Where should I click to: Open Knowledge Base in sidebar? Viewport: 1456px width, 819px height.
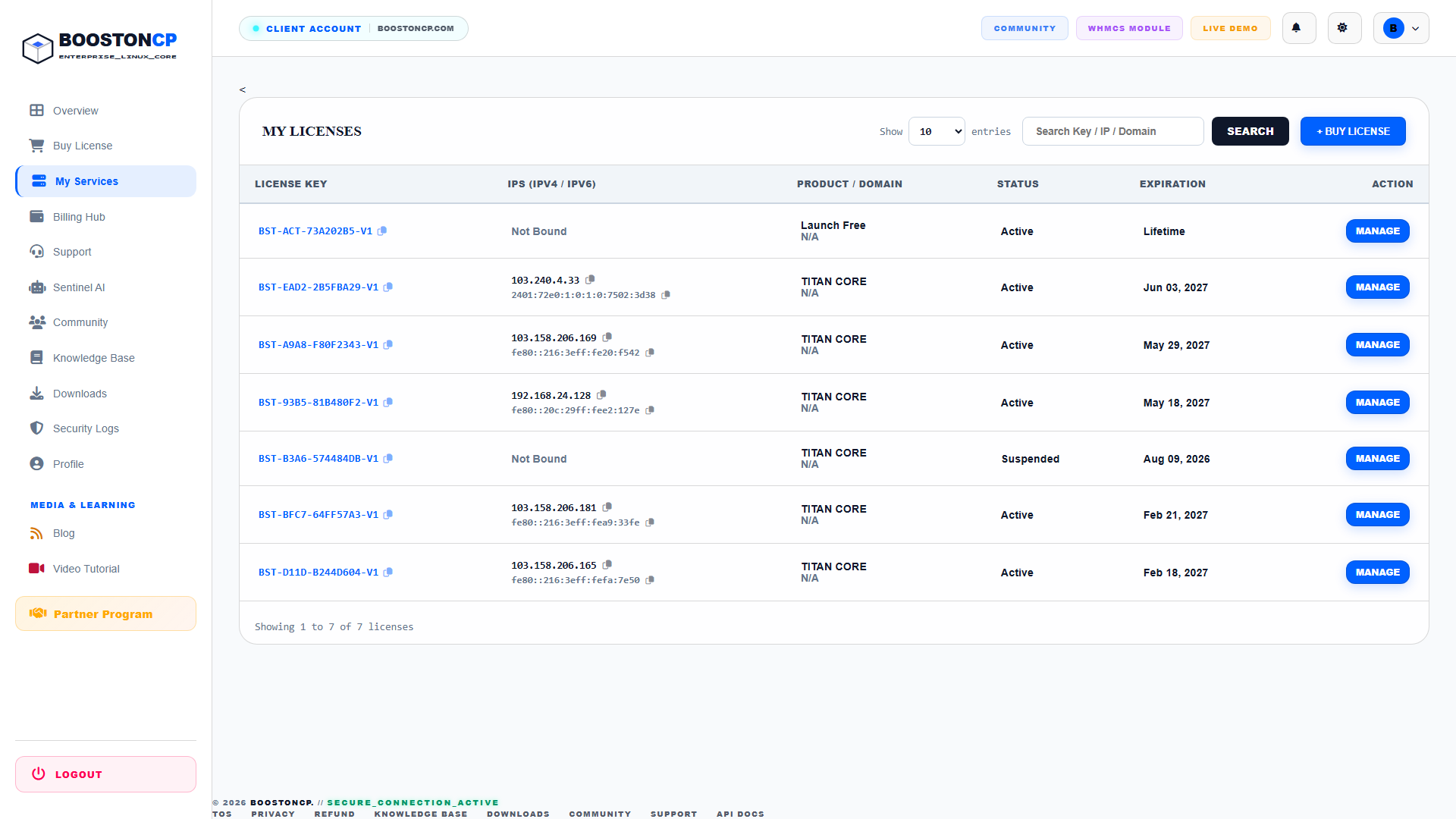(105, 358)
